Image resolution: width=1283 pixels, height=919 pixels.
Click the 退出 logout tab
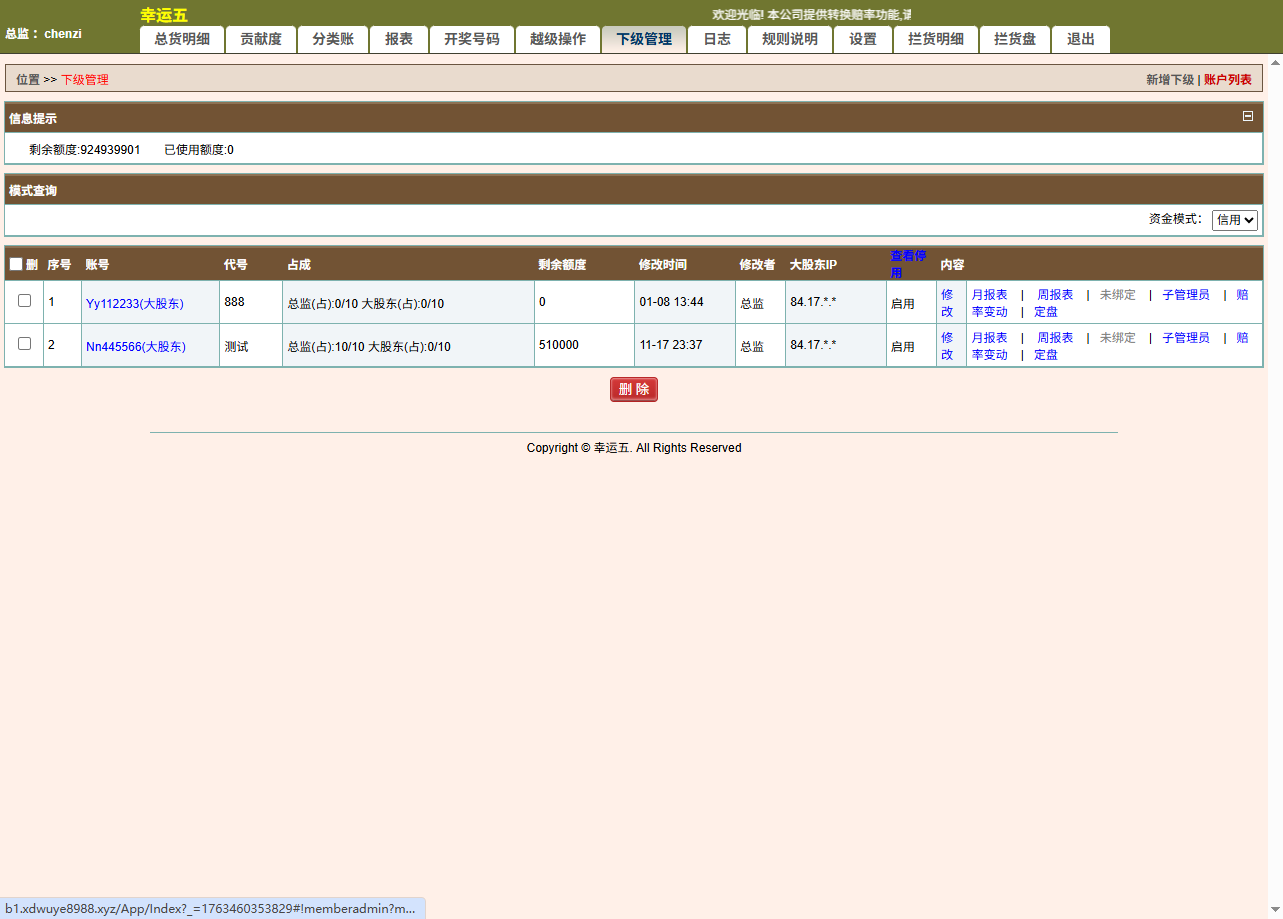[x=1080, y=39]
